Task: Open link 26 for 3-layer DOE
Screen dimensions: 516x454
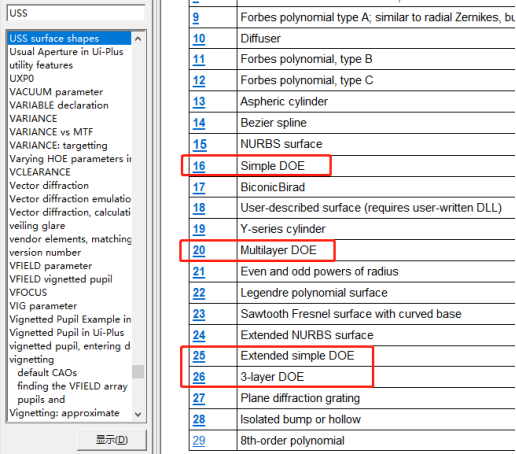Action: 199,377
